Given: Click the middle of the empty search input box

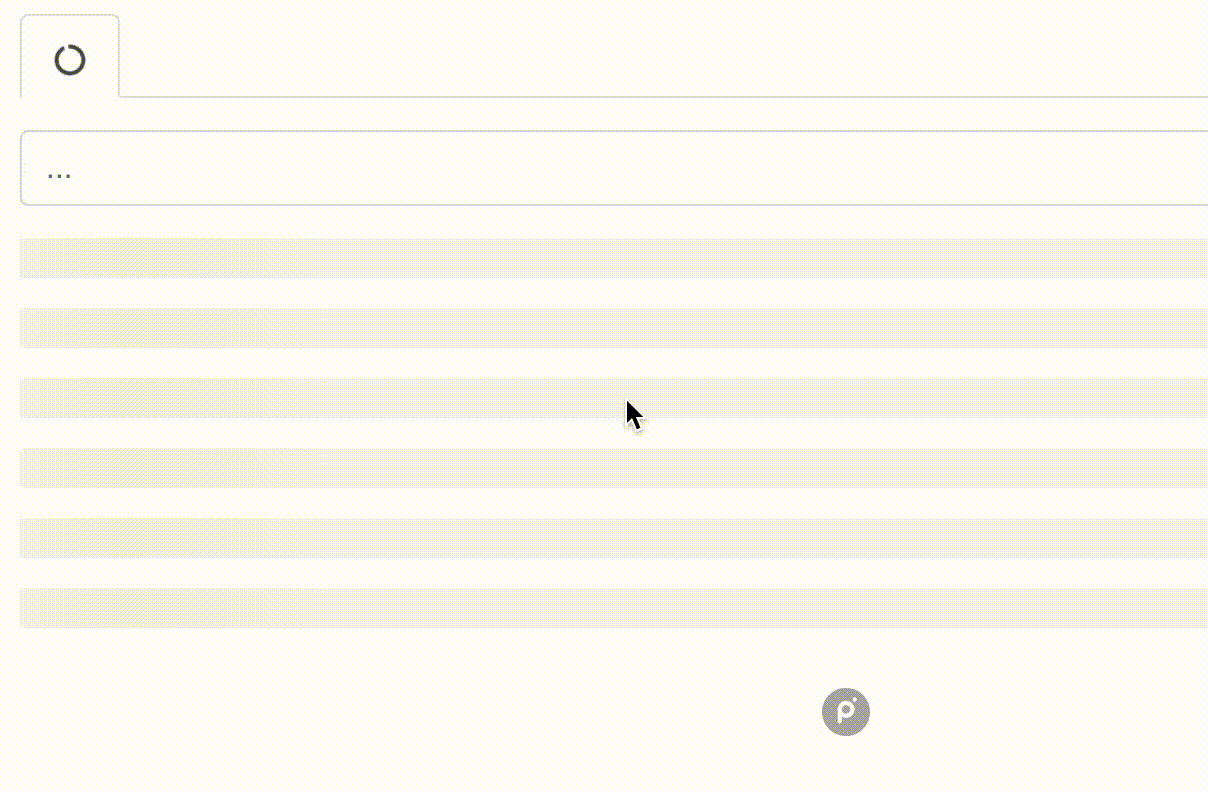Looking at the screenshot, I should pyautogui.click(x=614, y=168).
